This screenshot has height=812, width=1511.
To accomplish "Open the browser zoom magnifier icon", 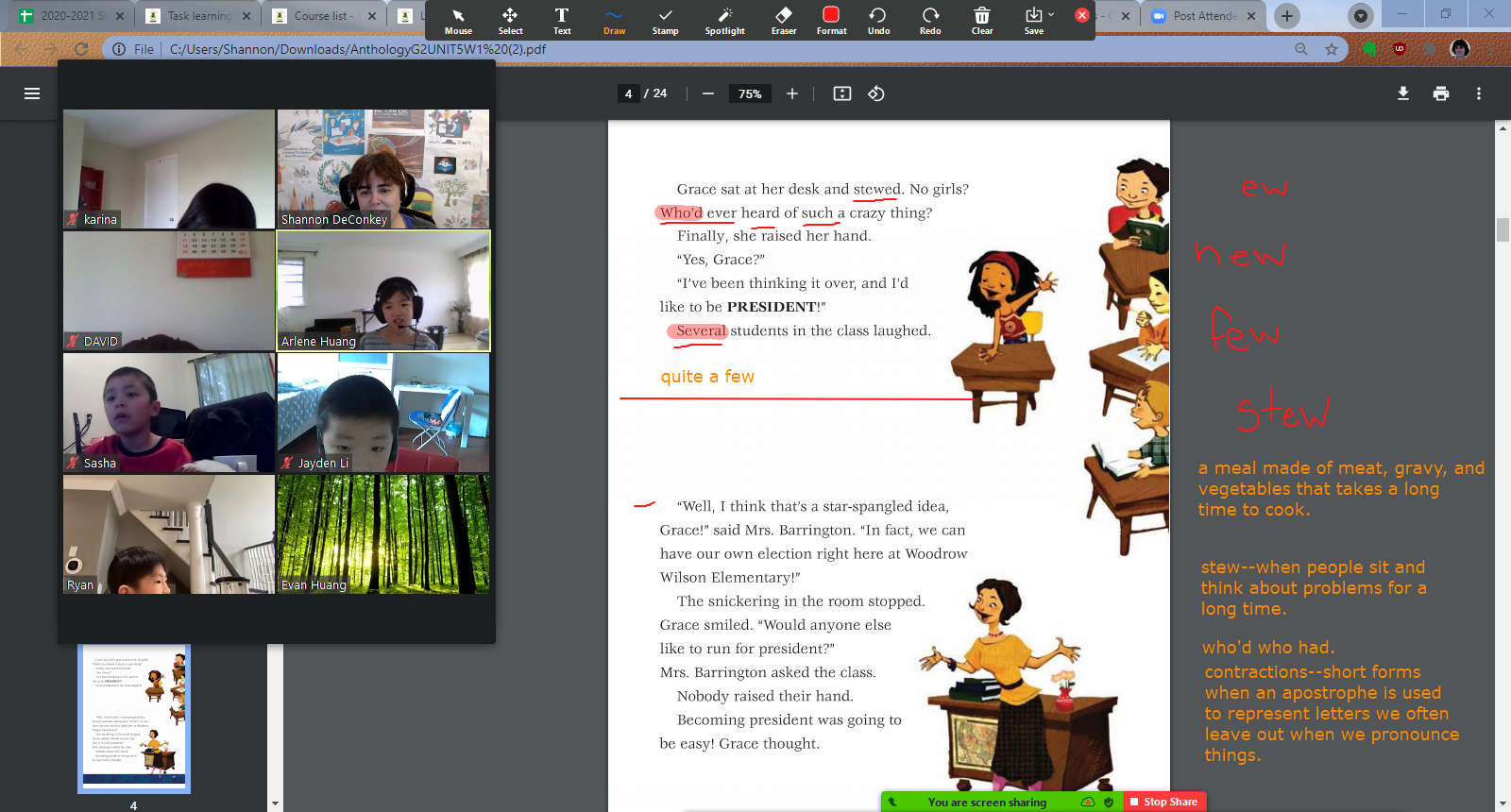I will [x=1301, y=49].
